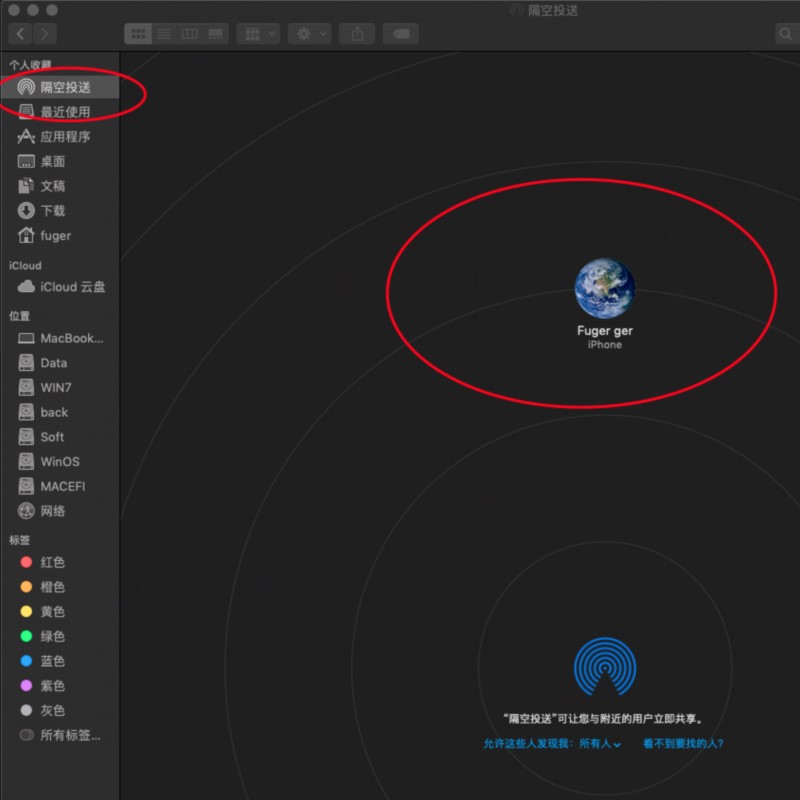800x800 pixels.
Task: Open the WIN7 volume
Action: click(x=60, y=387)
